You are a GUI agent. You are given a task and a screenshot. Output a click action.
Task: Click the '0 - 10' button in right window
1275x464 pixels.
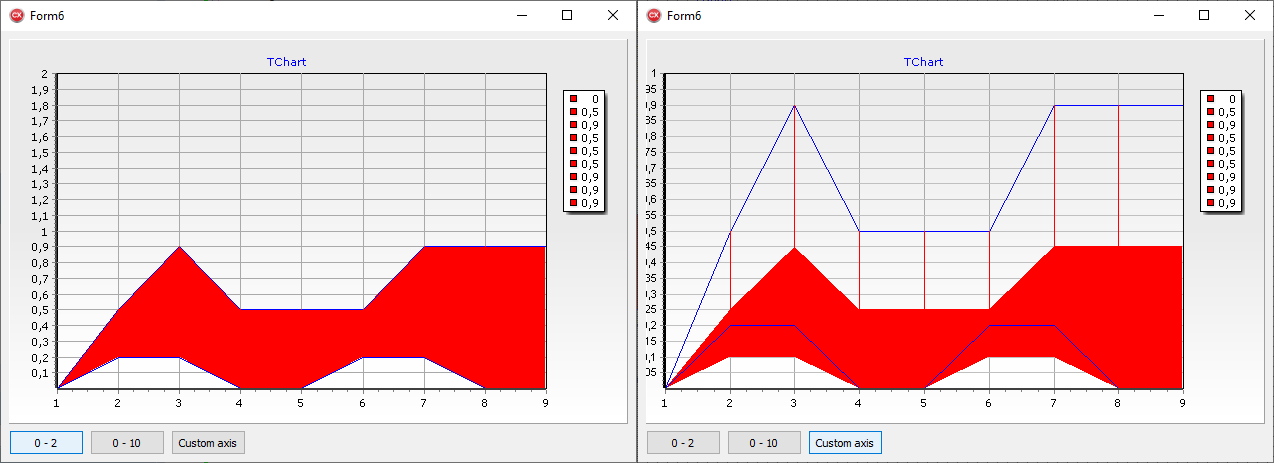tap(764, 443)
